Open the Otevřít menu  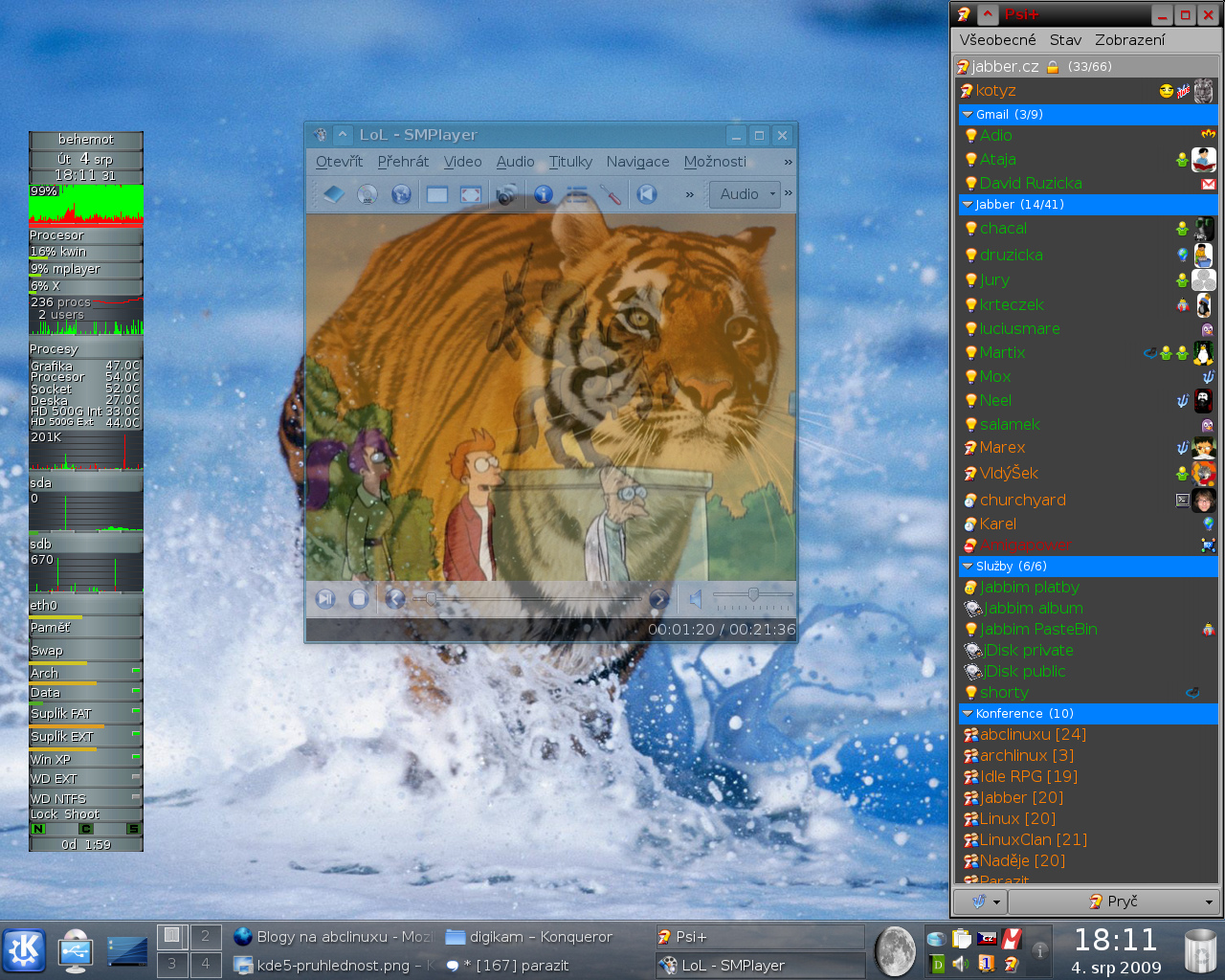(340, 162)
